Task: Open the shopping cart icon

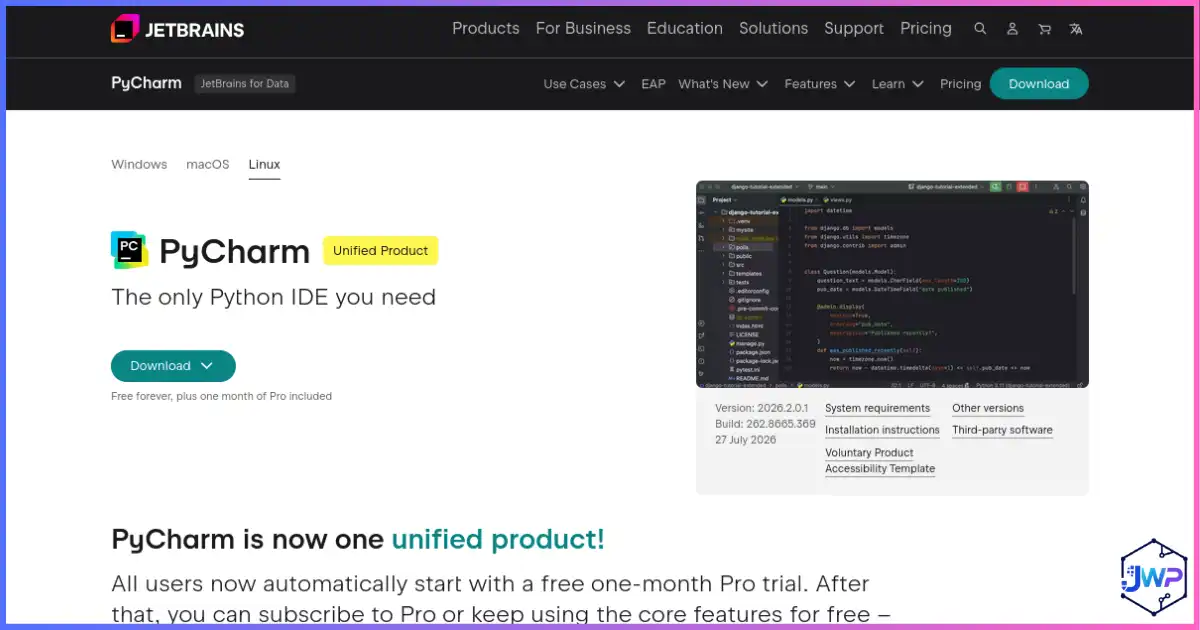Action: click(1045, 29)
